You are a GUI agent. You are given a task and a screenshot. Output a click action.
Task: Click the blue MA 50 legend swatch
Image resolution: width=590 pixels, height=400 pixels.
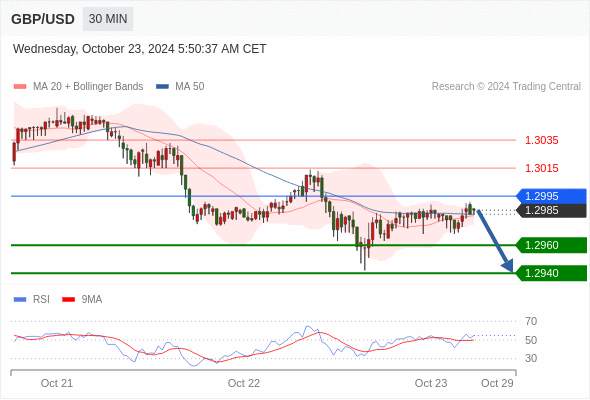click(x=162, y=87)
